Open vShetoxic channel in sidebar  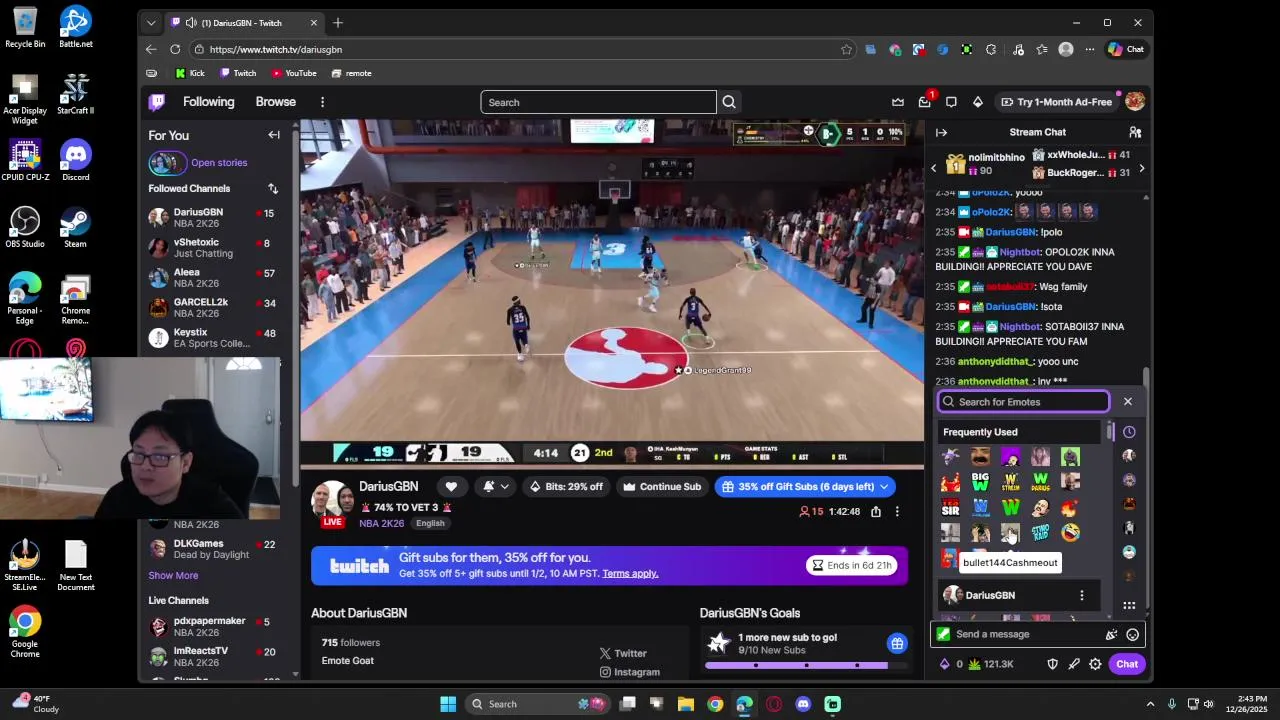[x=212, y=248]
